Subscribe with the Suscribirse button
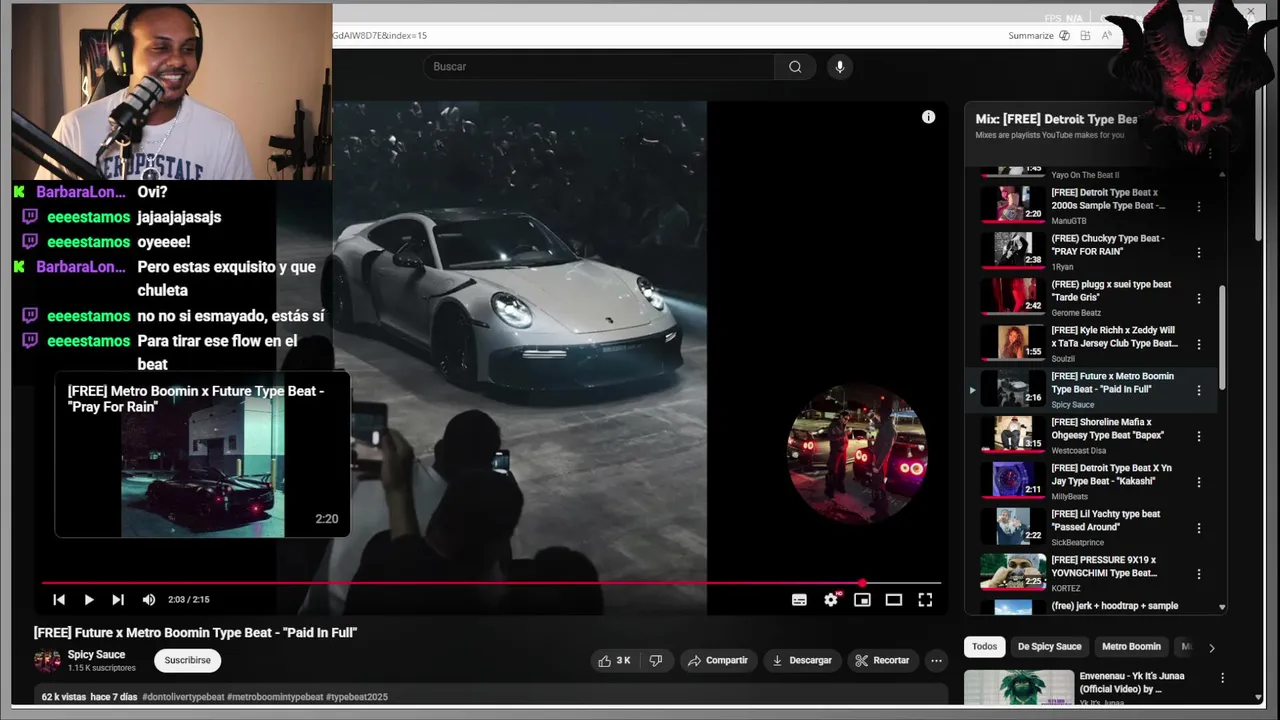Screen dimensions: 1280x720 (187, 660)
